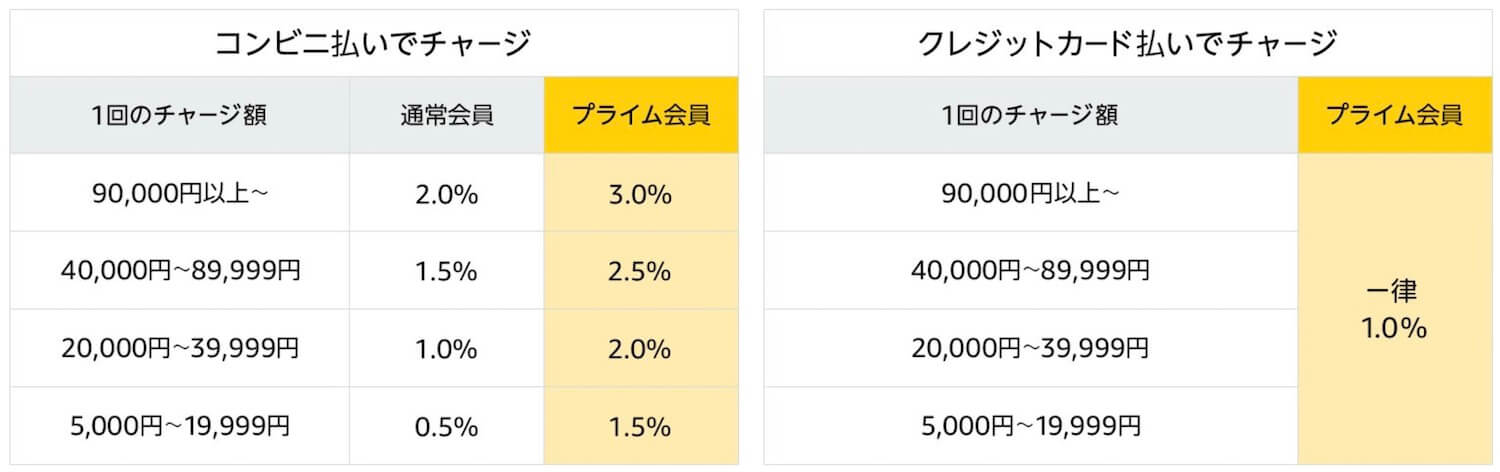This screenshot has width=1500, height=472.
Task: Select the yellow プライム会員 header in convenience table
Action: [642, 115]
